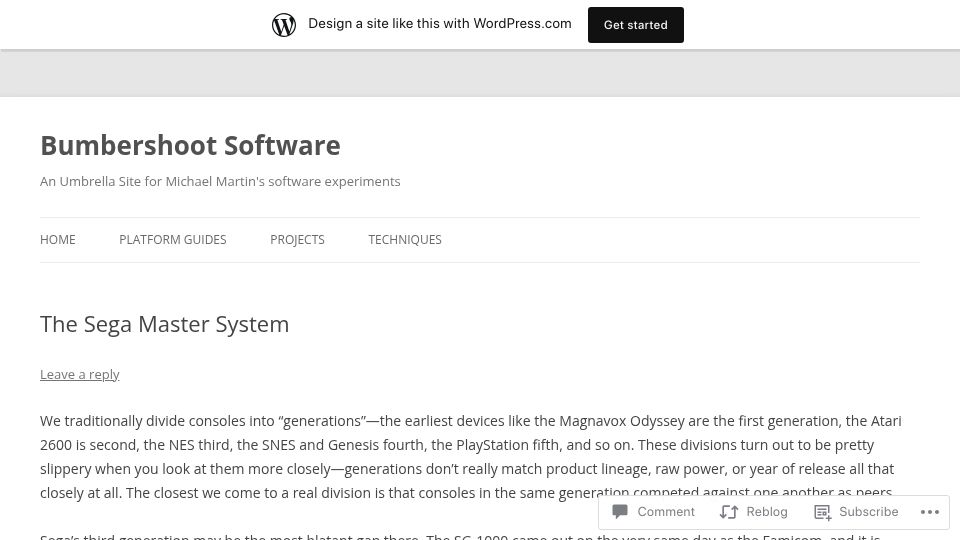Open the Bumbershoot Software site title
960x540 pixels.
(x=190, y=146)
